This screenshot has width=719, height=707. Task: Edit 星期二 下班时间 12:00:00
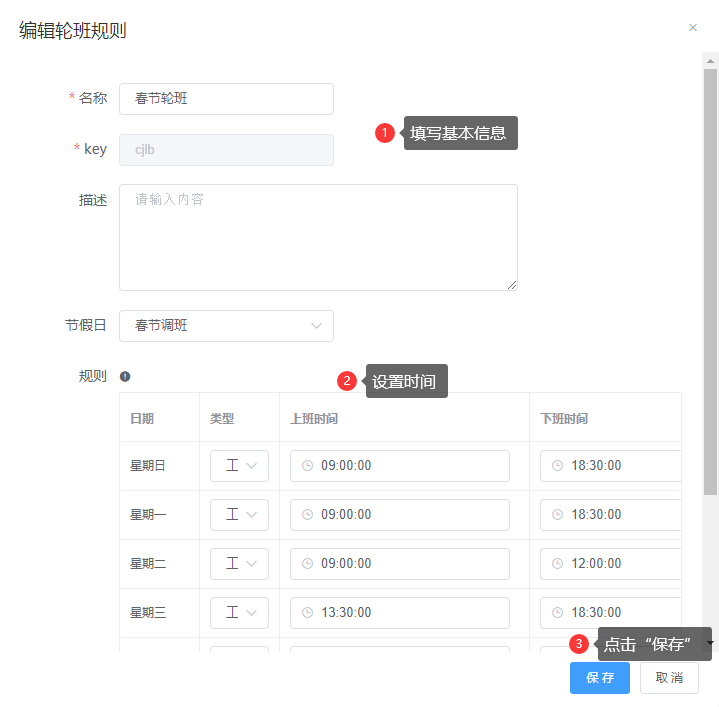coord(611,564)
